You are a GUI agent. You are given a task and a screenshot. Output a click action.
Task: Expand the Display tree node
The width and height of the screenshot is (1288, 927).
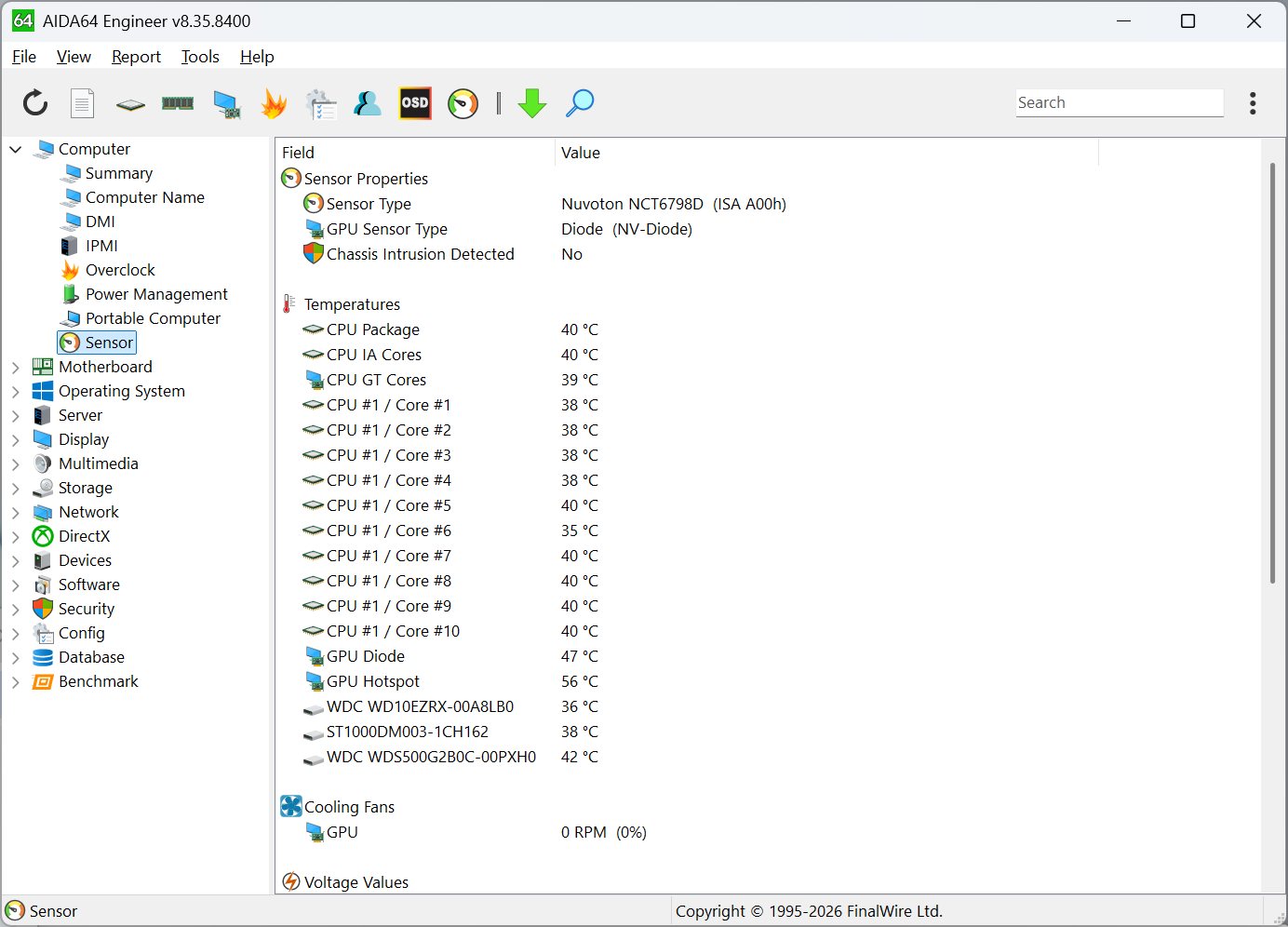pos(15,440)
